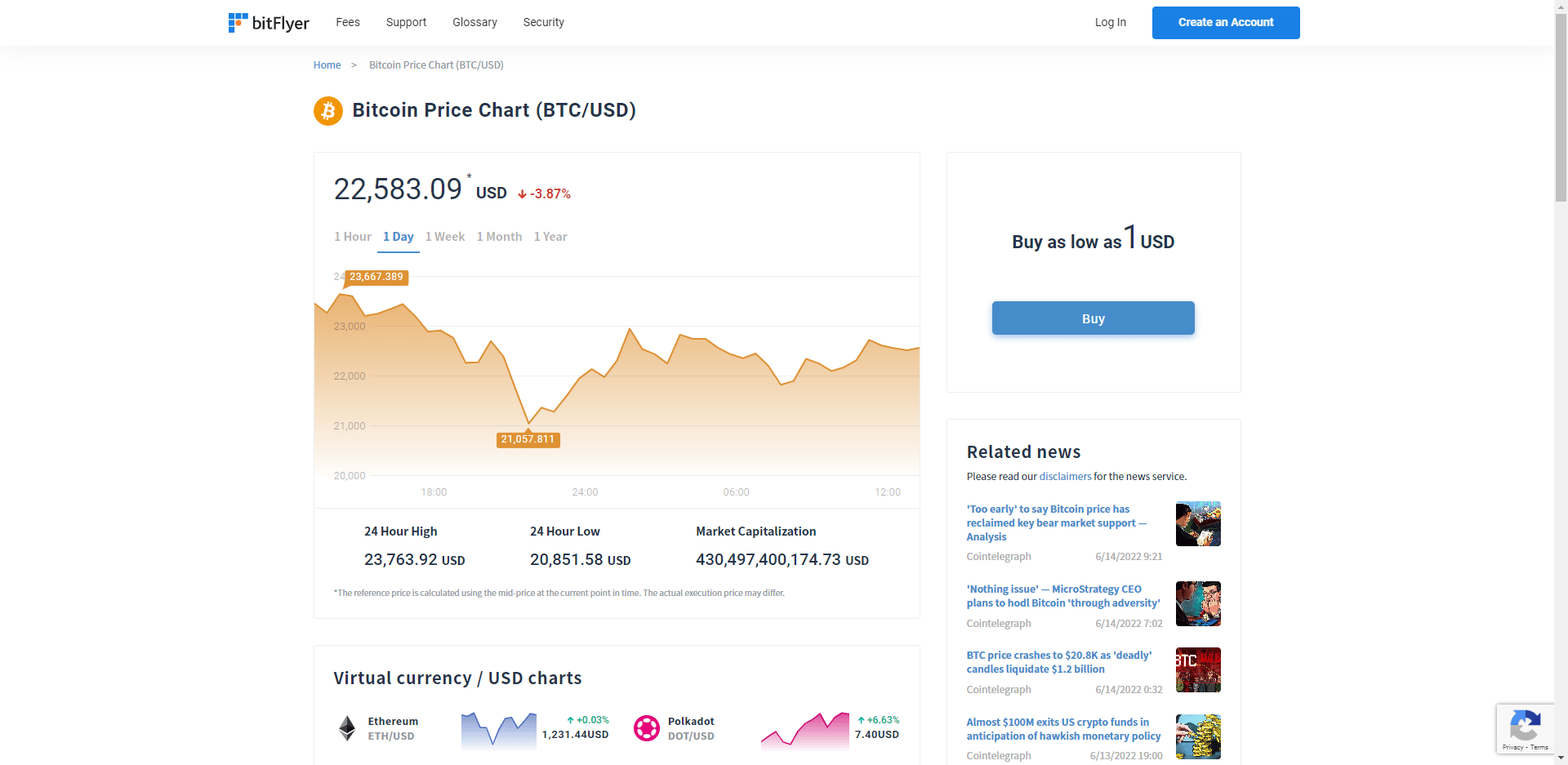Screen dimensions: 1568x765
Task: Click the Ethereum mini price chart
Action: pyautogui.click(x=498, y=727)
